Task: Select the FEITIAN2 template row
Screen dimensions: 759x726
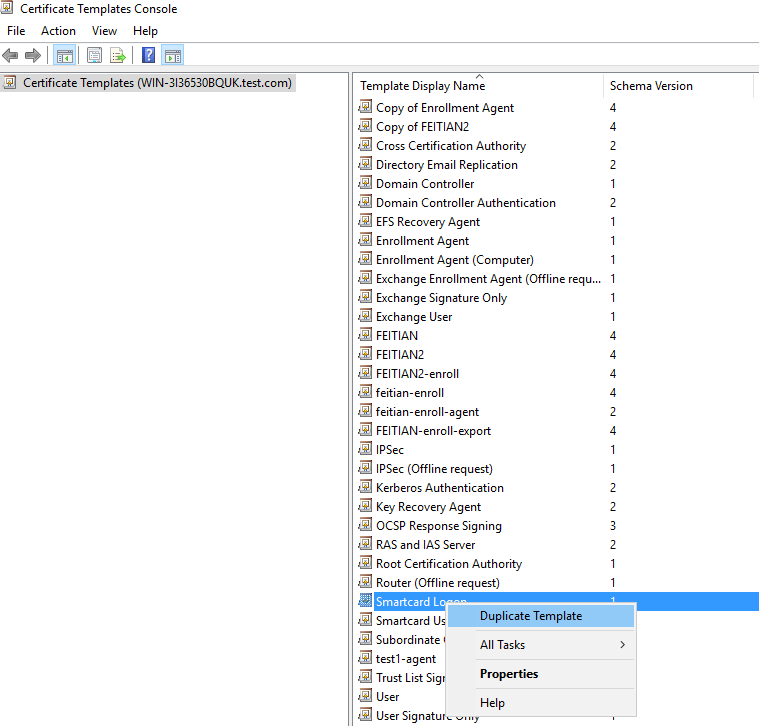Action: coord(400,355)
